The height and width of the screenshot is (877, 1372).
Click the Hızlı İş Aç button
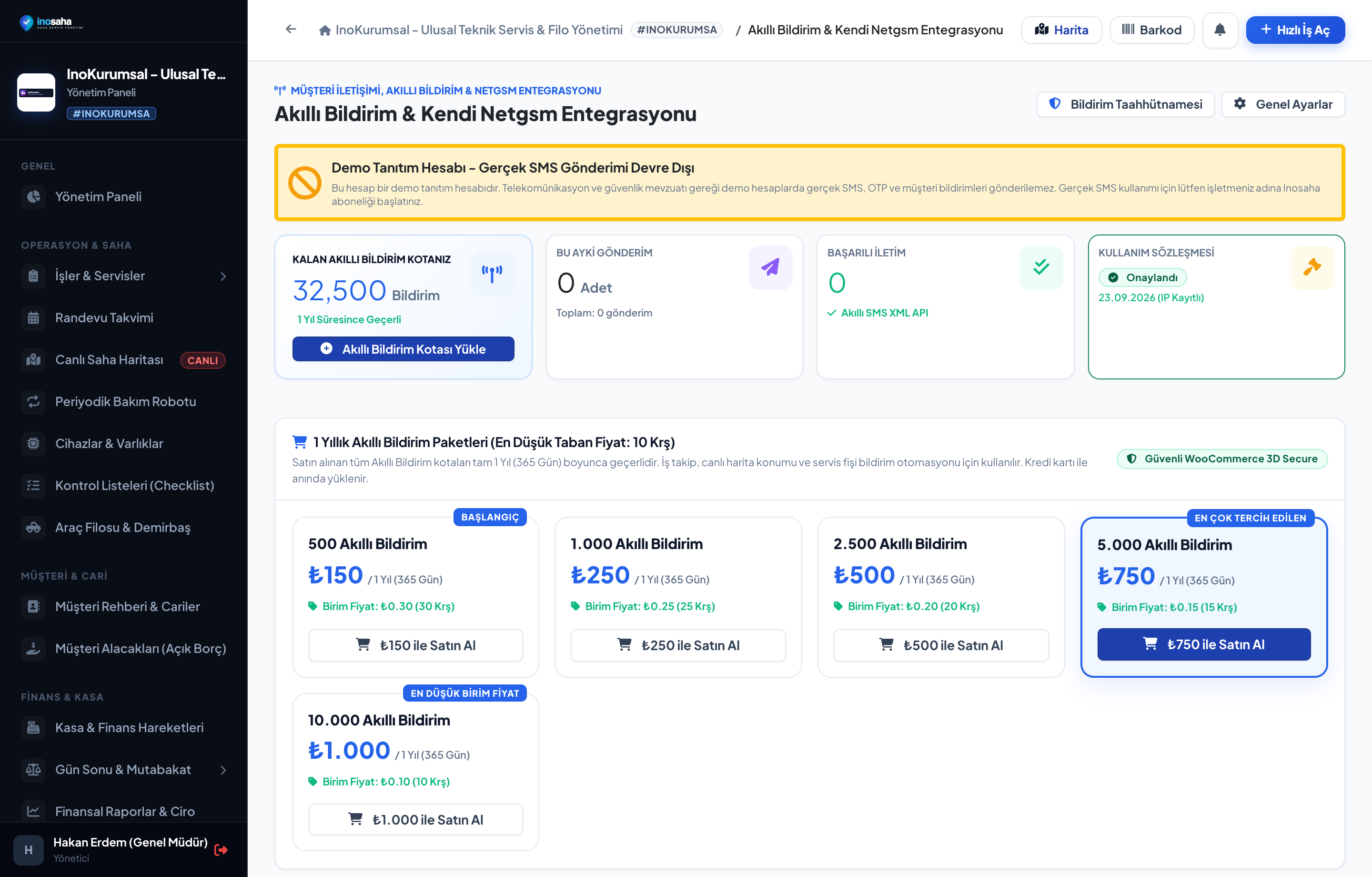1294,30
